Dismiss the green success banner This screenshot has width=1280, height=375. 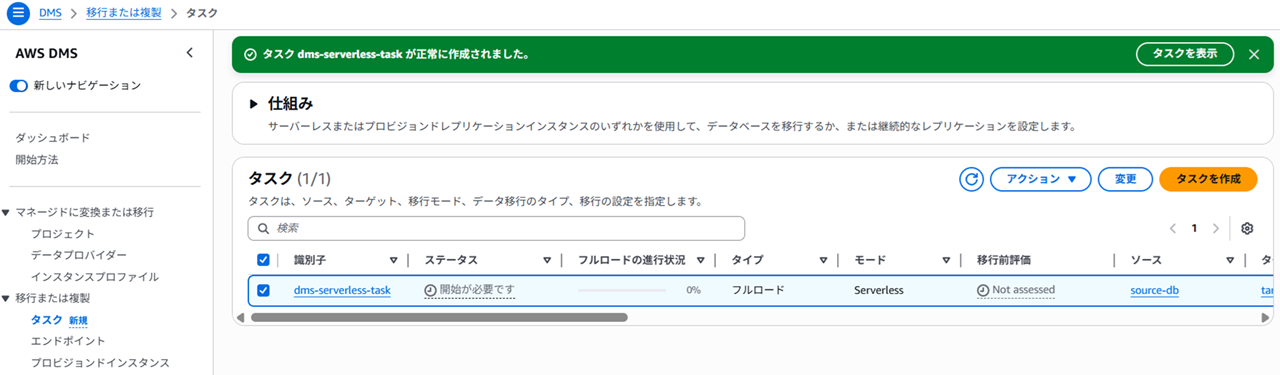click(x=1253, y=54)
